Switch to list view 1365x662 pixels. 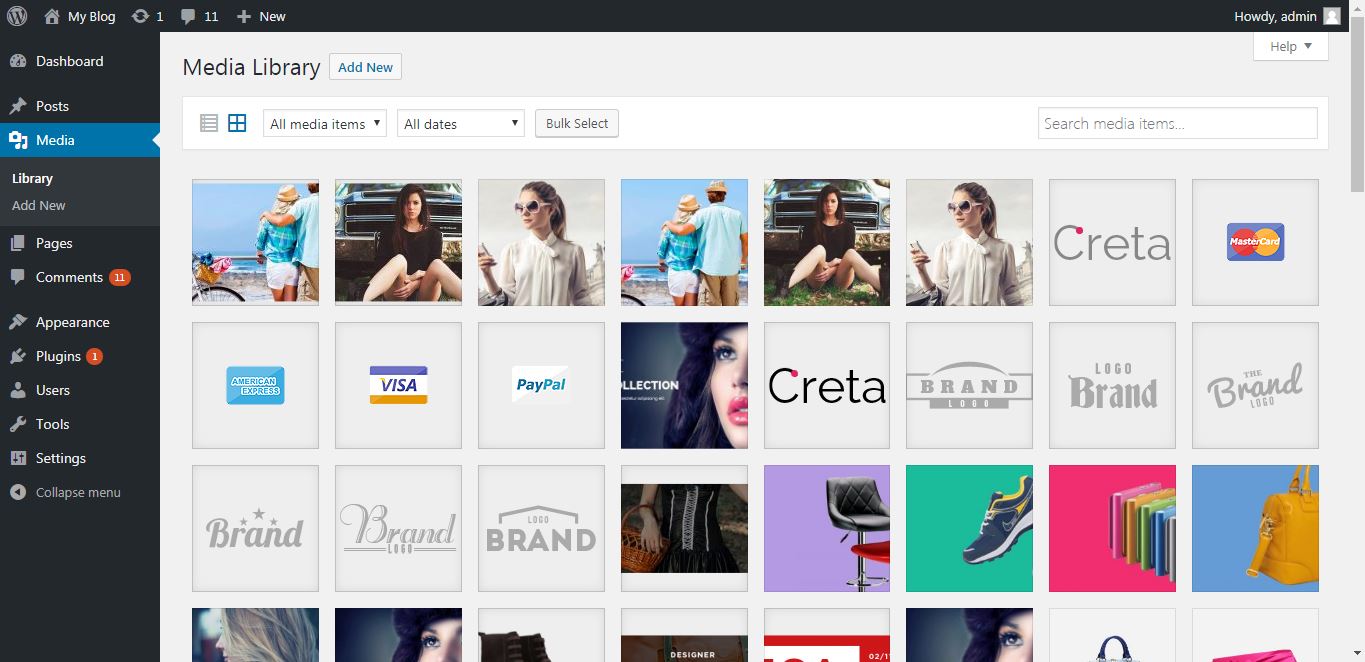209,123
